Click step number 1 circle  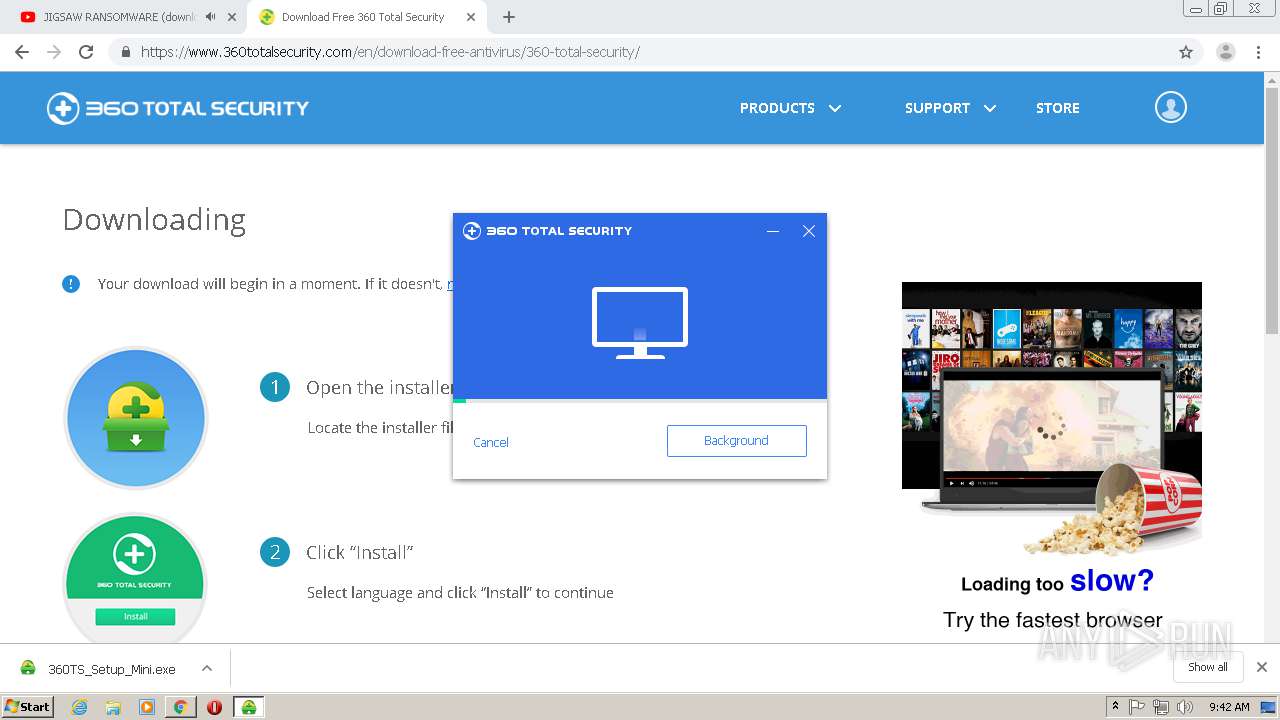point(275,387)
